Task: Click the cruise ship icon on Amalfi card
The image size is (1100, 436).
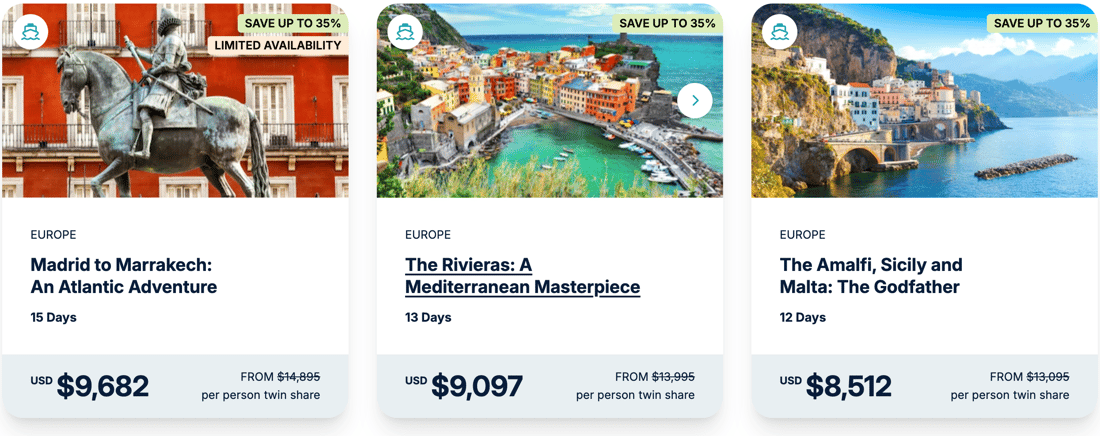Action: click(x=780, y=32)
